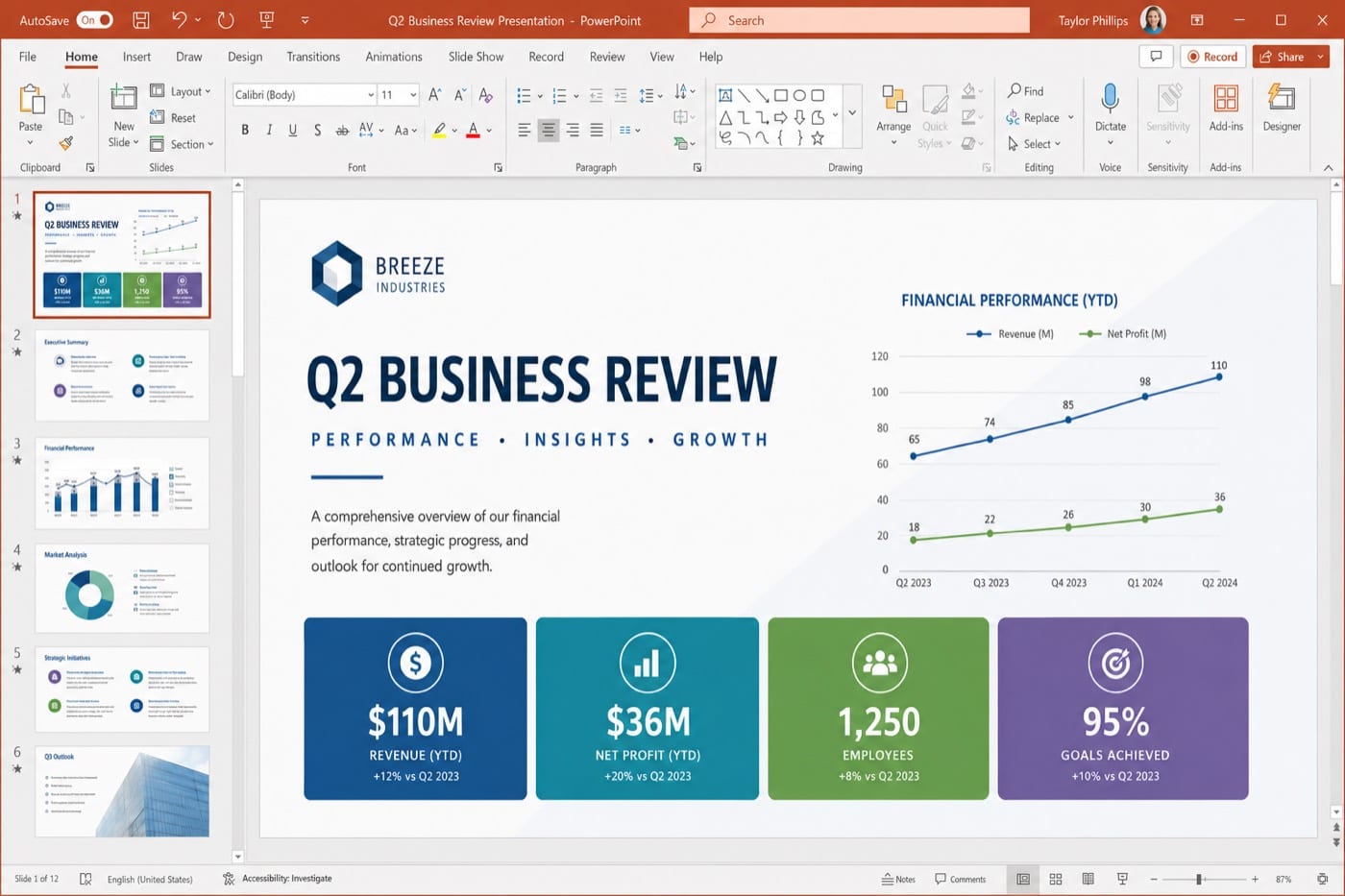
Task: Expand the shapes gallery More arrow
Action: pos(851,113)
